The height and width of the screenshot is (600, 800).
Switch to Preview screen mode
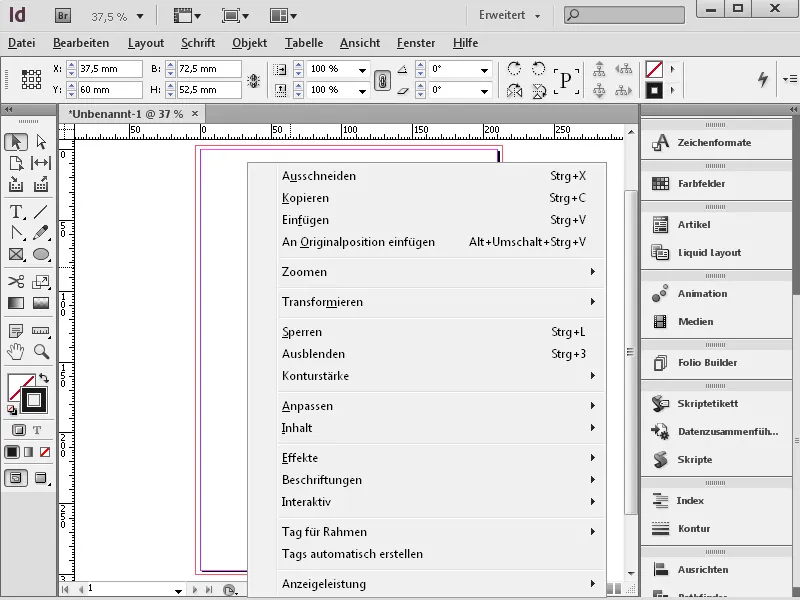pos(41,478)
